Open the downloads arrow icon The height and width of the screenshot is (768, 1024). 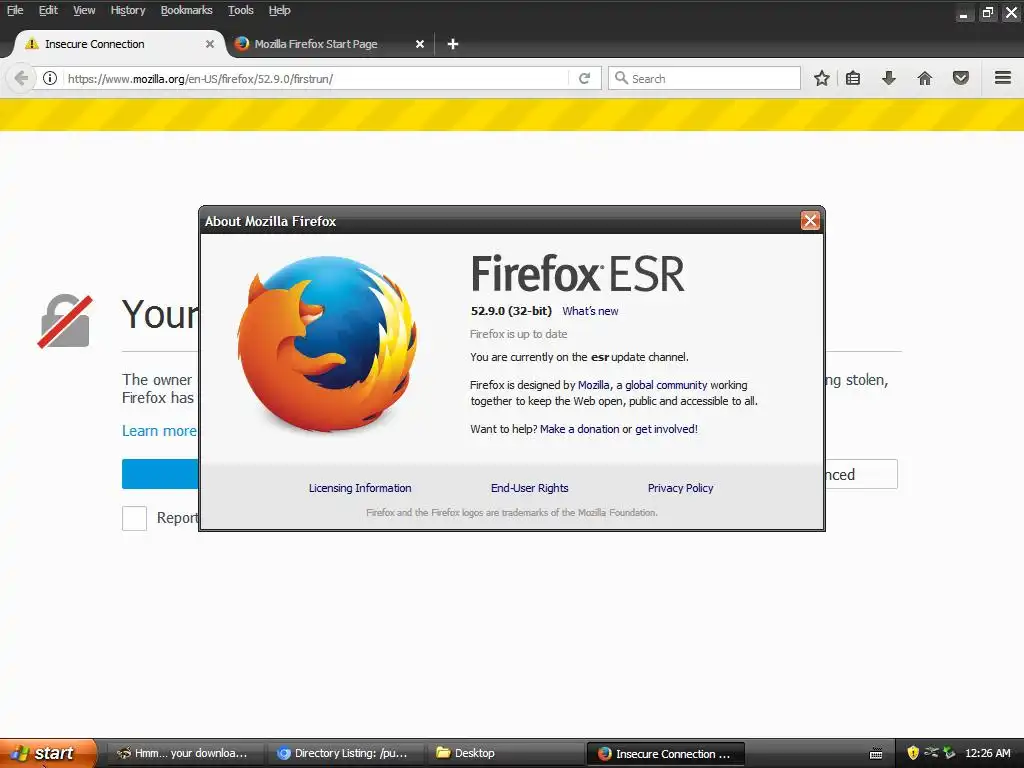tap(889, 78)
